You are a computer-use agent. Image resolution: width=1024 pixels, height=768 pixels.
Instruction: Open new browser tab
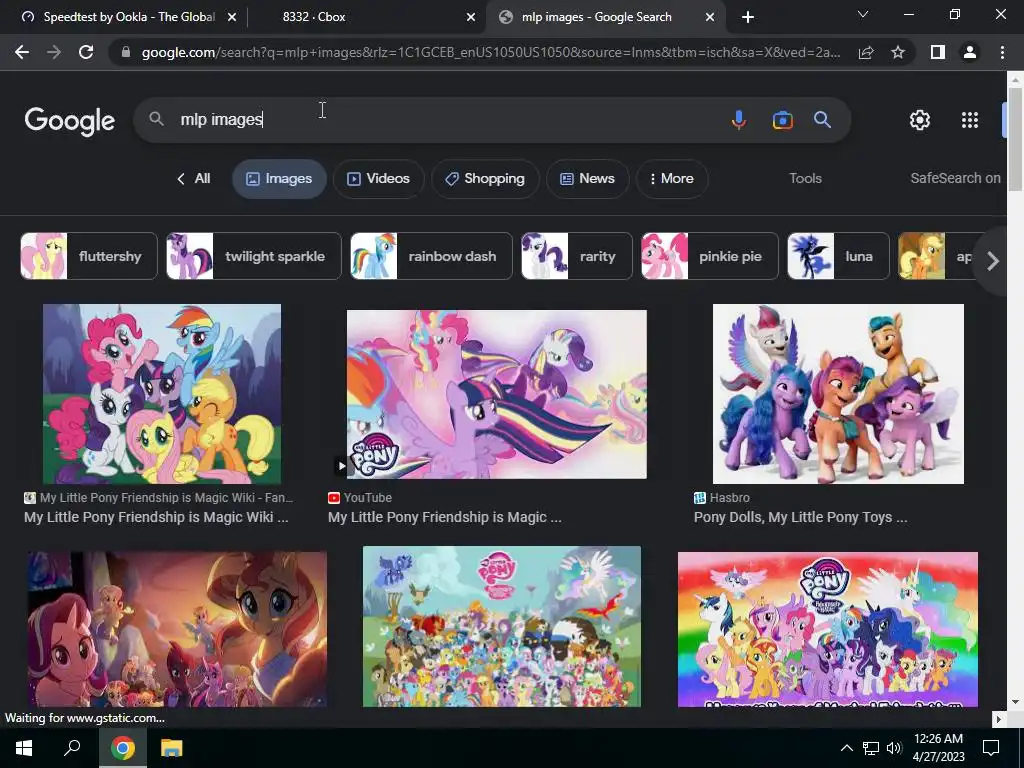click(748, 17)
